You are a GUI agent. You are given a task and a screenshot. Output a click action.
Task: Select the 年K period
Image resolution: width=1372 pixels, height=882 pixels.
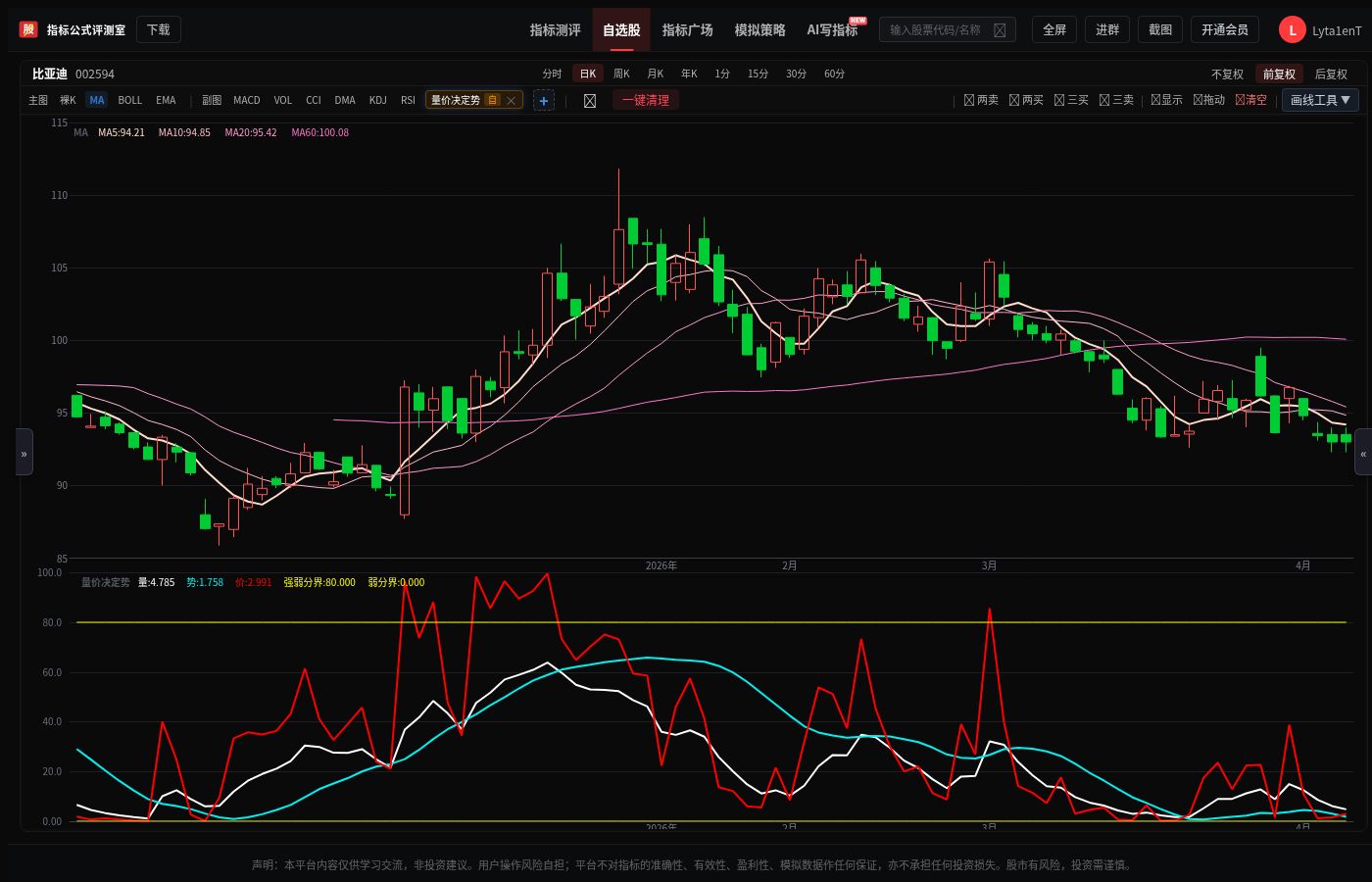pyautogui.click(x=690, y=74)
